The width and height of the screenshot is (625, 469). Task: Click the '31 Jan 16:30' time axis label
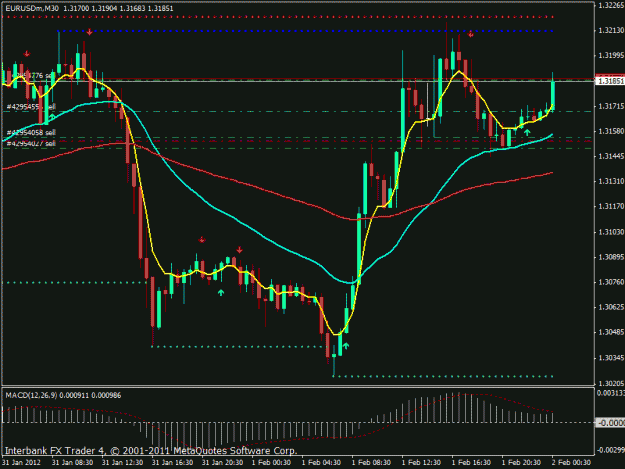point(173,463)
